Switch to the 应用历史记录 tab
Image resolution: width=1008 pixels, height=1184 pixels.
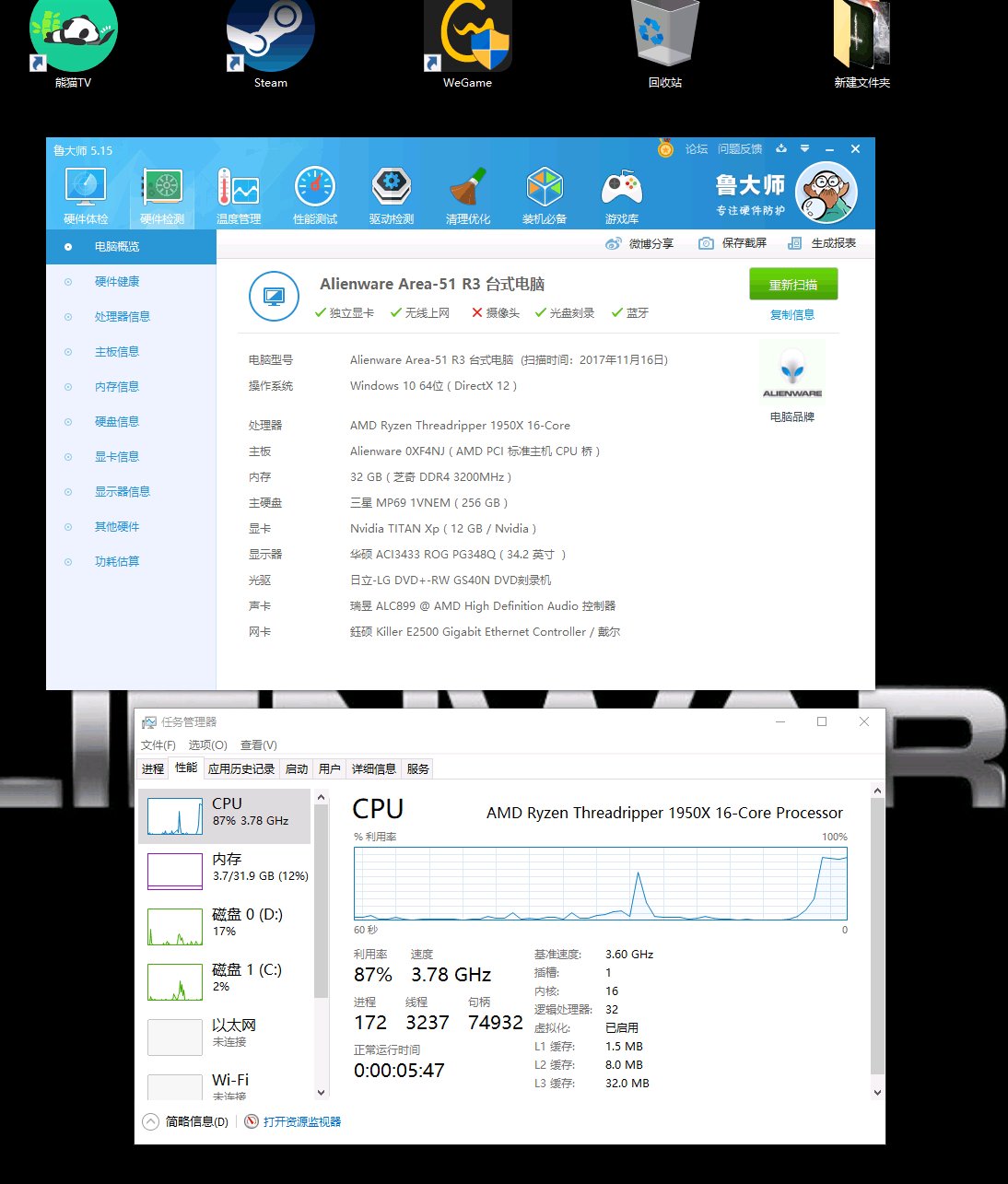(x=241, y=768)
